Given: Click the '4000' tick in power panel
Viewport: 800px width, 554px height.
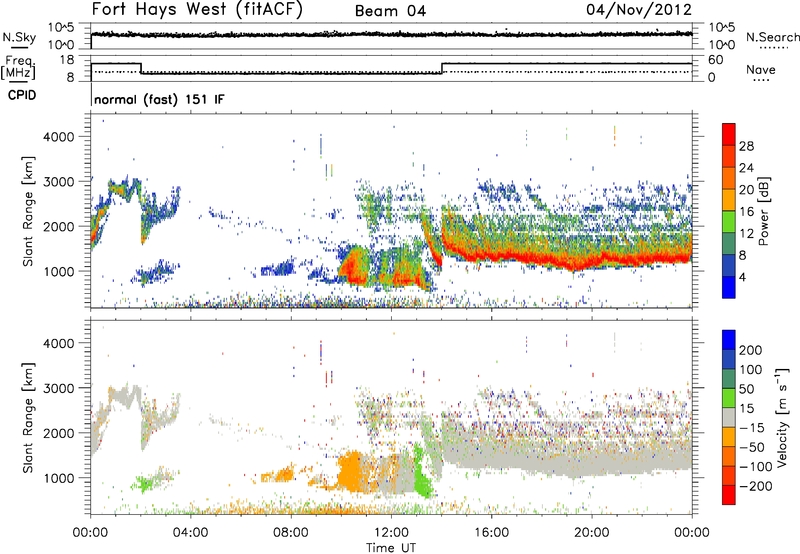Looking at the screenshot, I should click(x=59, y=137).
